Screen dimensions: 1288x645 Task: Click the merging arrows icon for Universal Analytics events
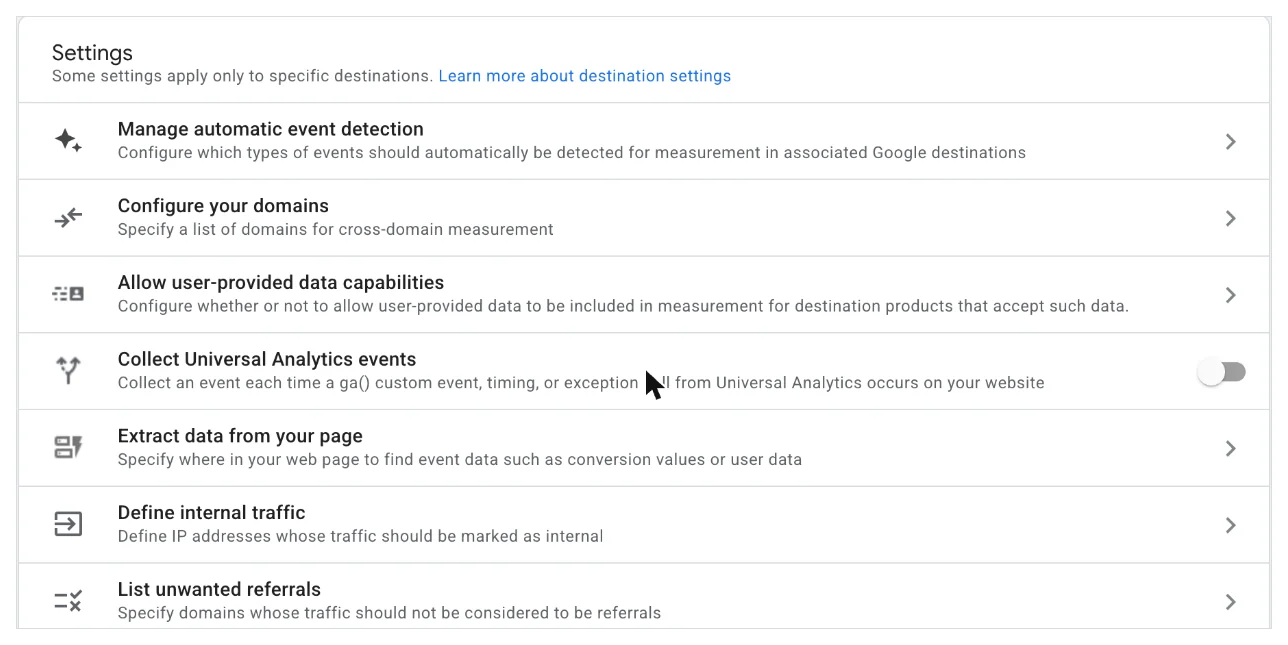pos(68,371)
